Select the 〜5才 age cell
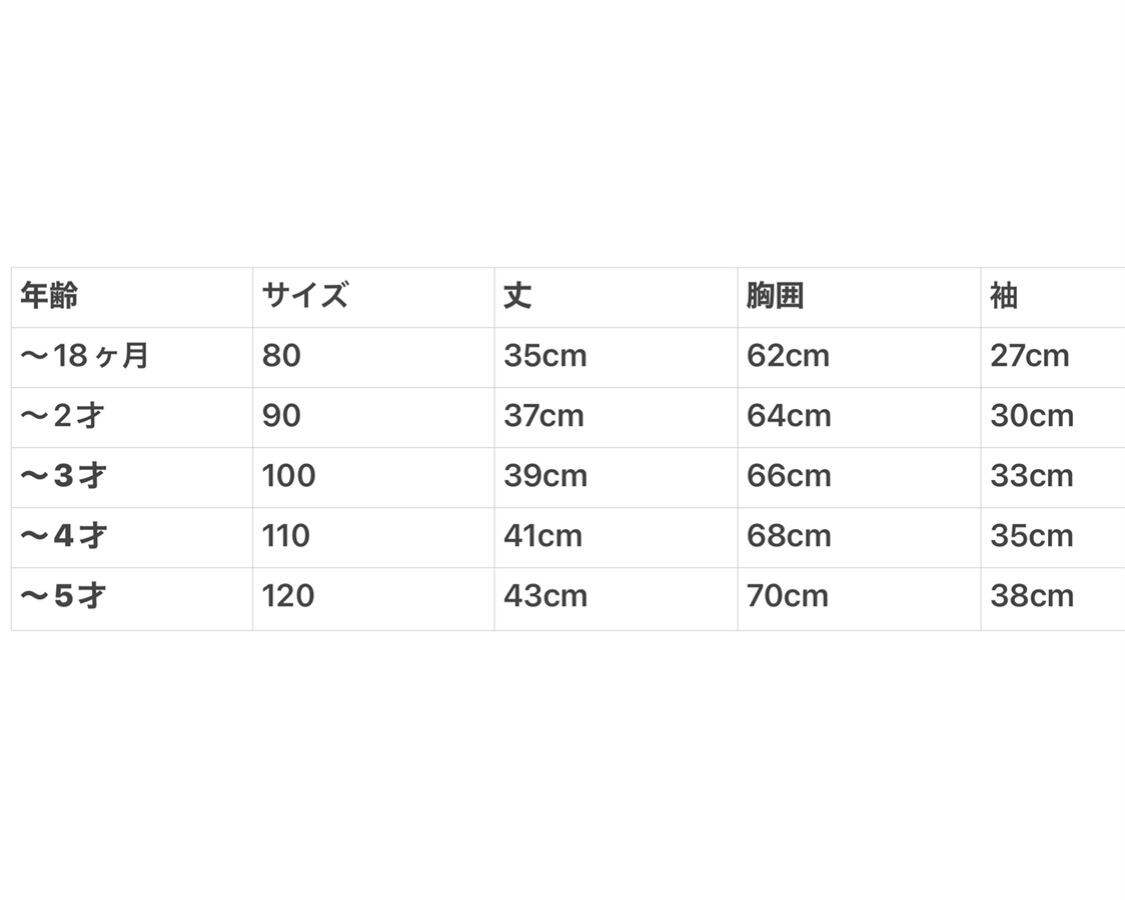 (x=63, y=597)
